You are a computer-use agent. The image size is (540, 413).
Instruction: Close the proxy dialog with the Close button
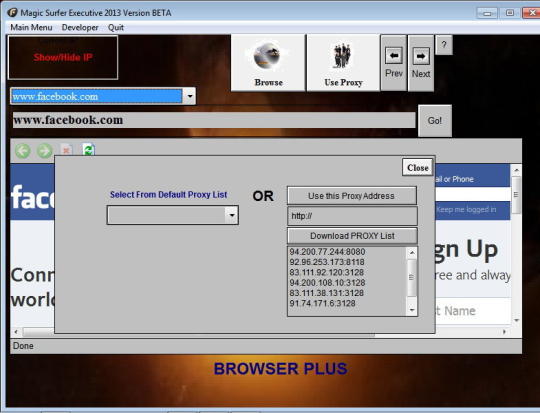[x=417, y=167]
